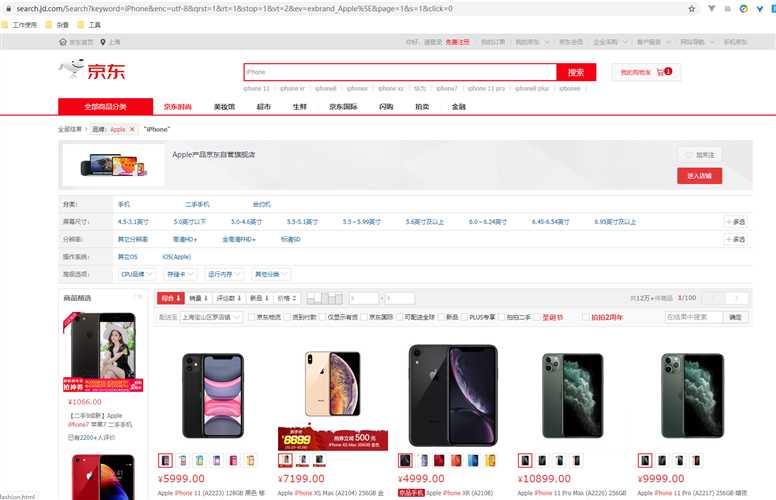This screenshot has height=500, width=776.
Task: Open the 企业采购 dropdown in top bar
Action: coord(610,42)
